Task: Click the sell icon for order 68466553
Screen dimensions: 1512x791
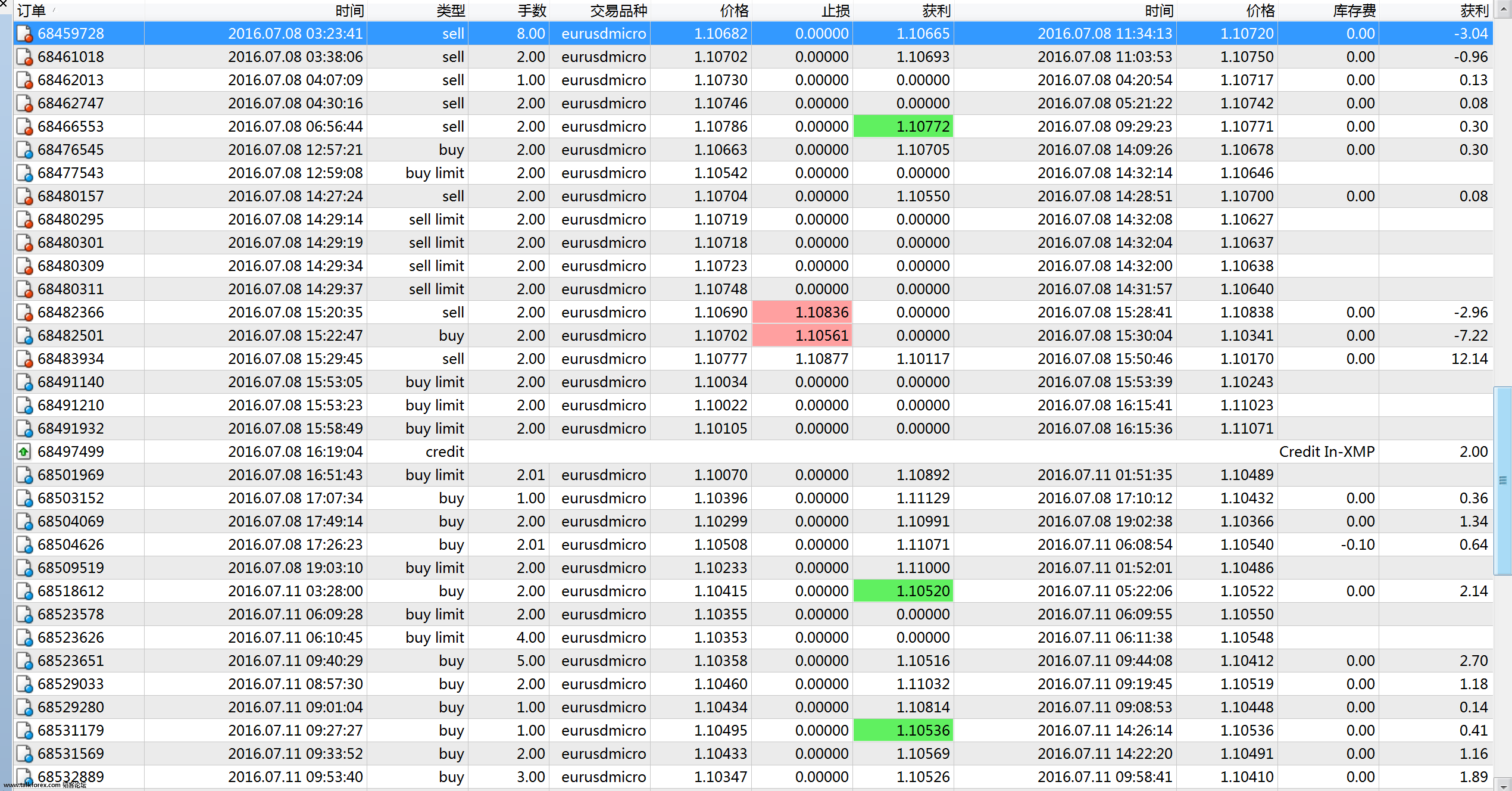Action: pyautogui.click(x=24, y=127)
